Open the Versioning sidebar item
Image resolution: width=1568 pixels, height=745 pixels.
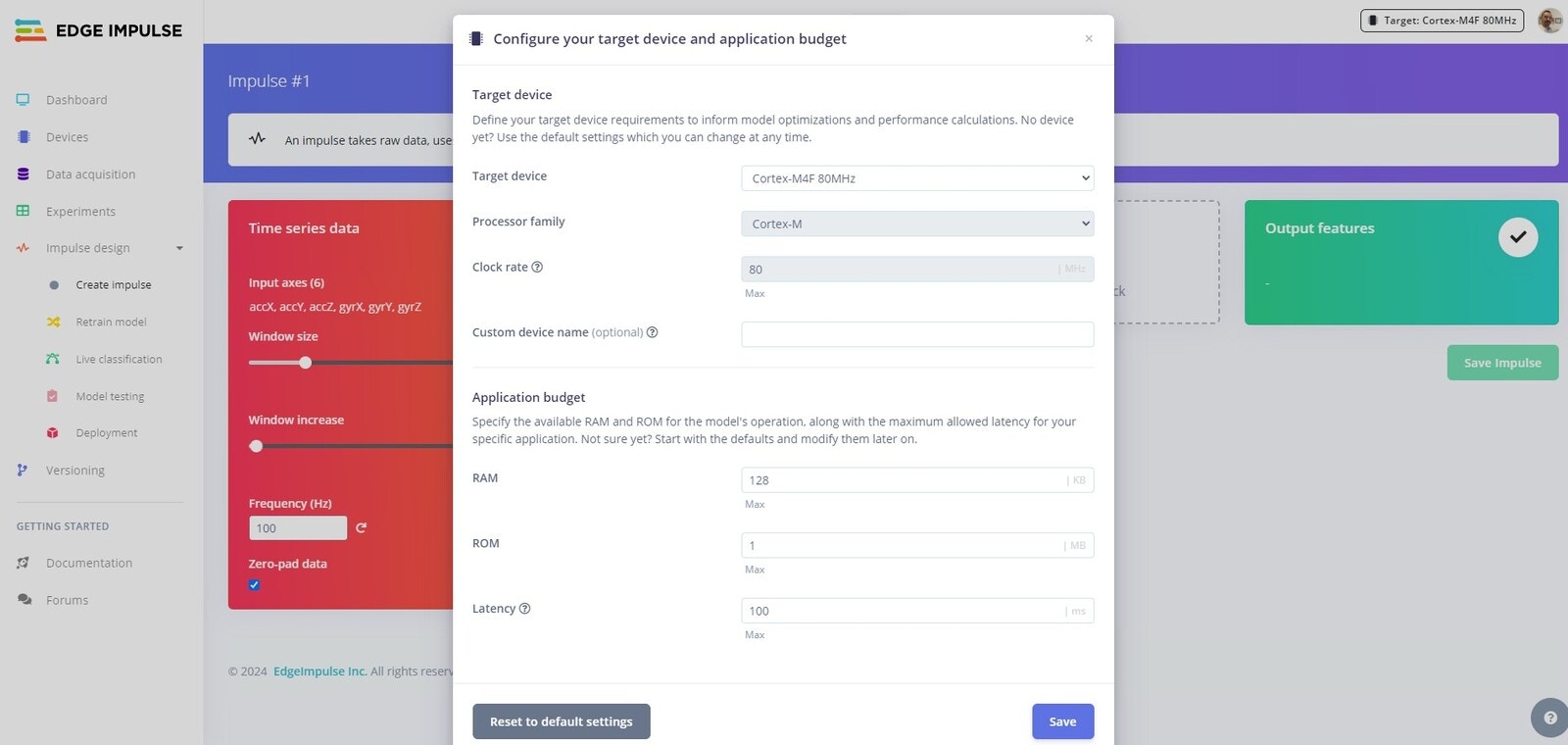point(74,471)
